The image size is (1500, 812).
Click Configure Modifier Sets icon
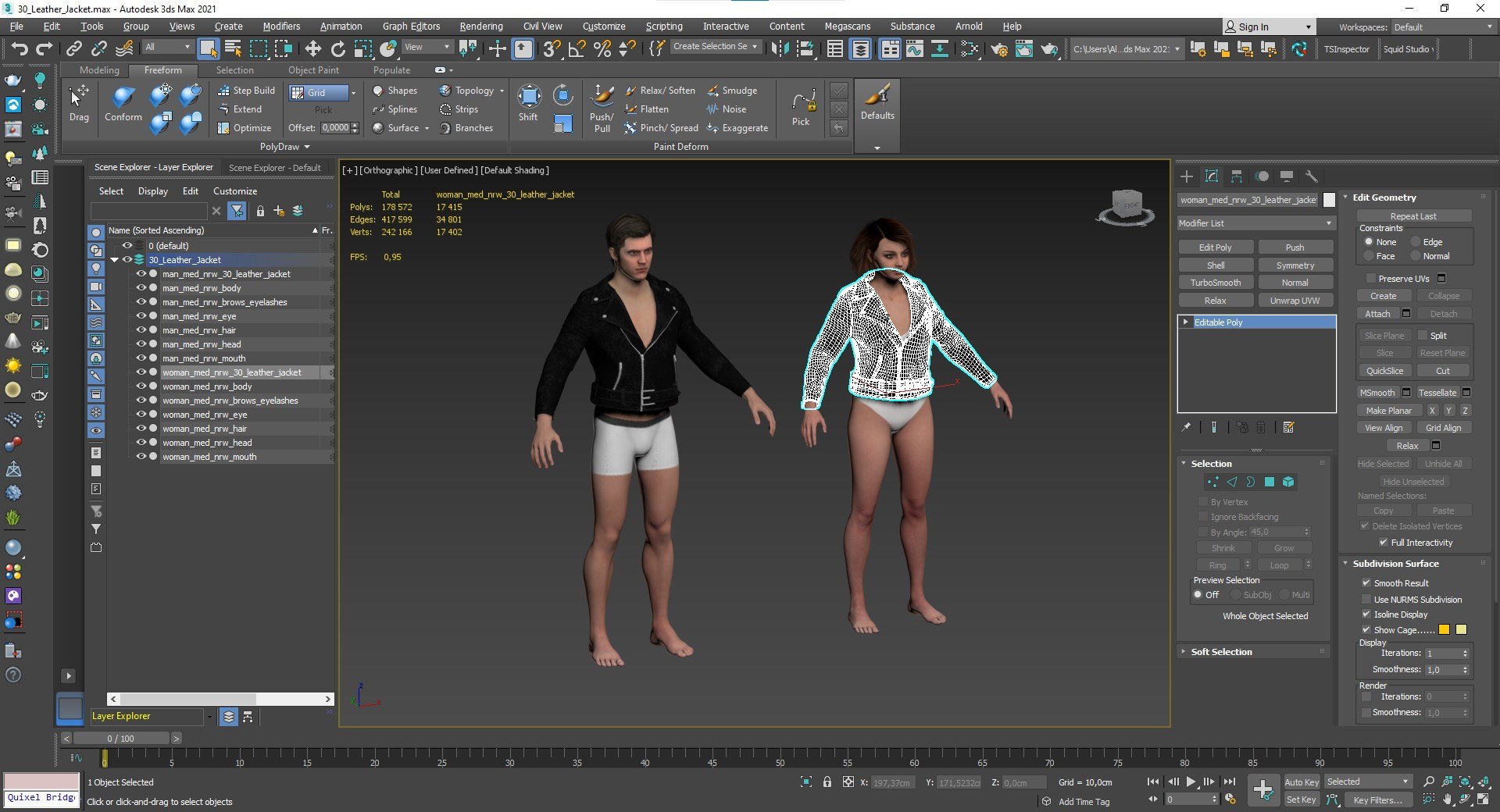click(x=1289, y=427)
